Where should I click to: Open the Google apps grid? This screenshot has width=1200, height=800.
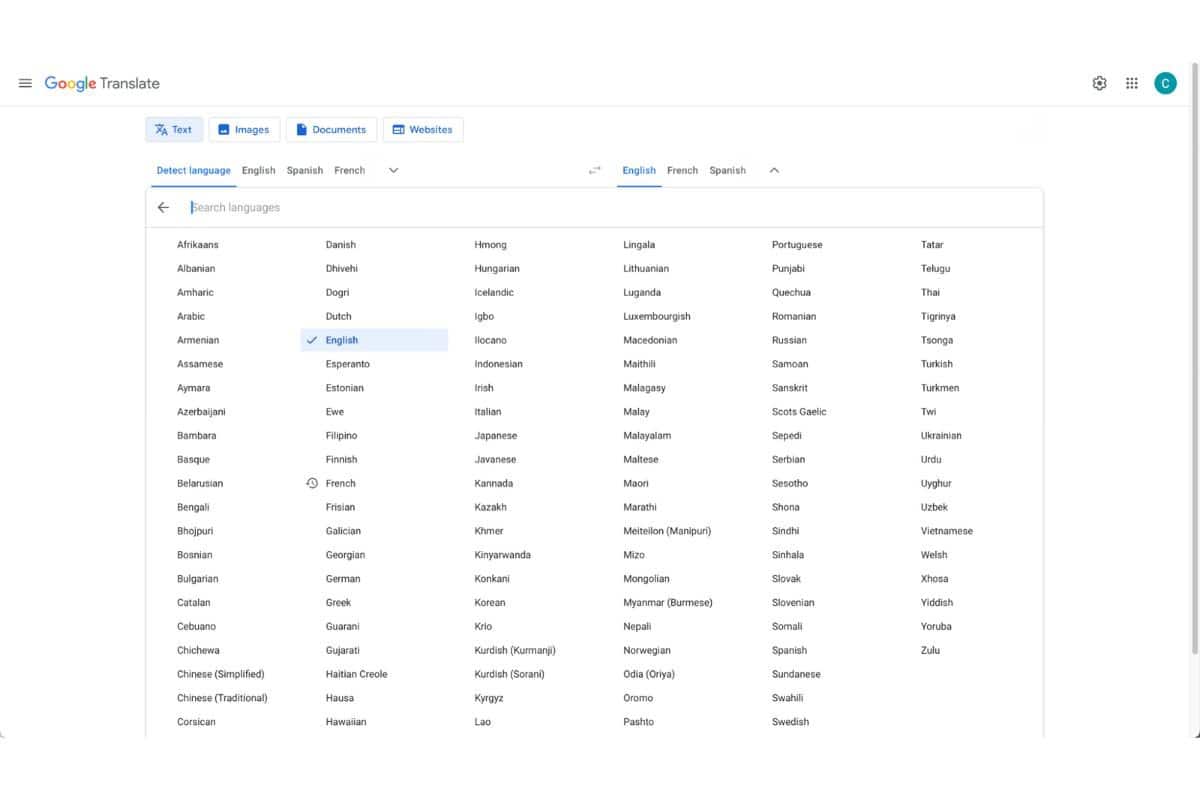pyautogui.click(x=1132, y=83)
